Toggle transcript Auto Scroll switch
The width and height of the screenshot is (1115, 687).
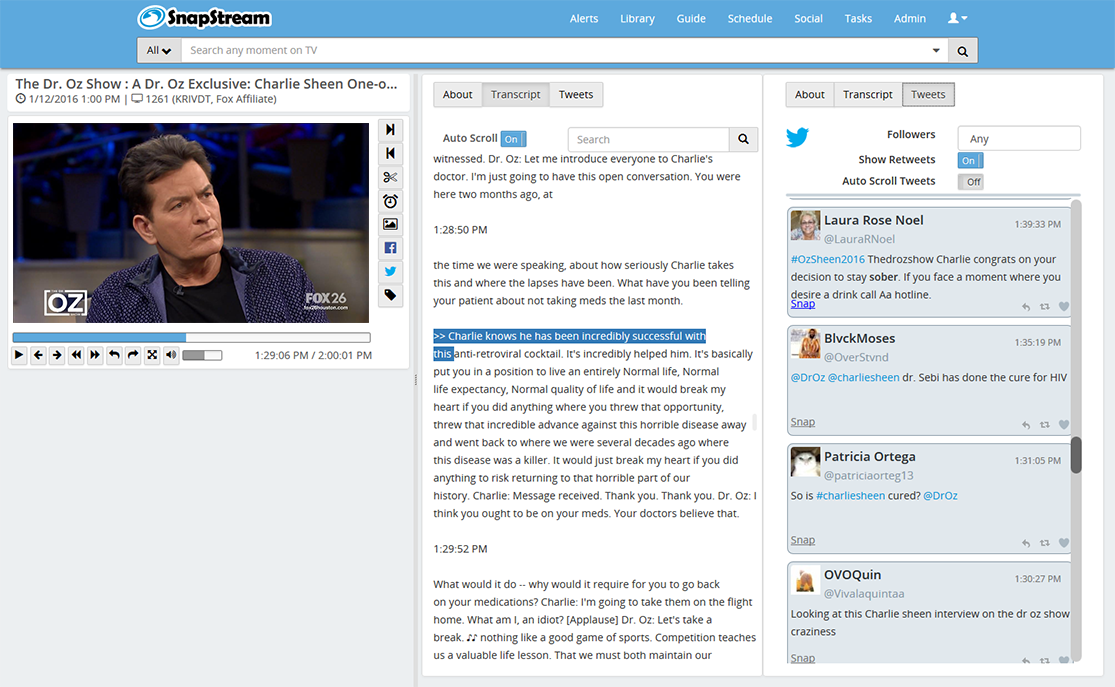[x=513, y=139]
